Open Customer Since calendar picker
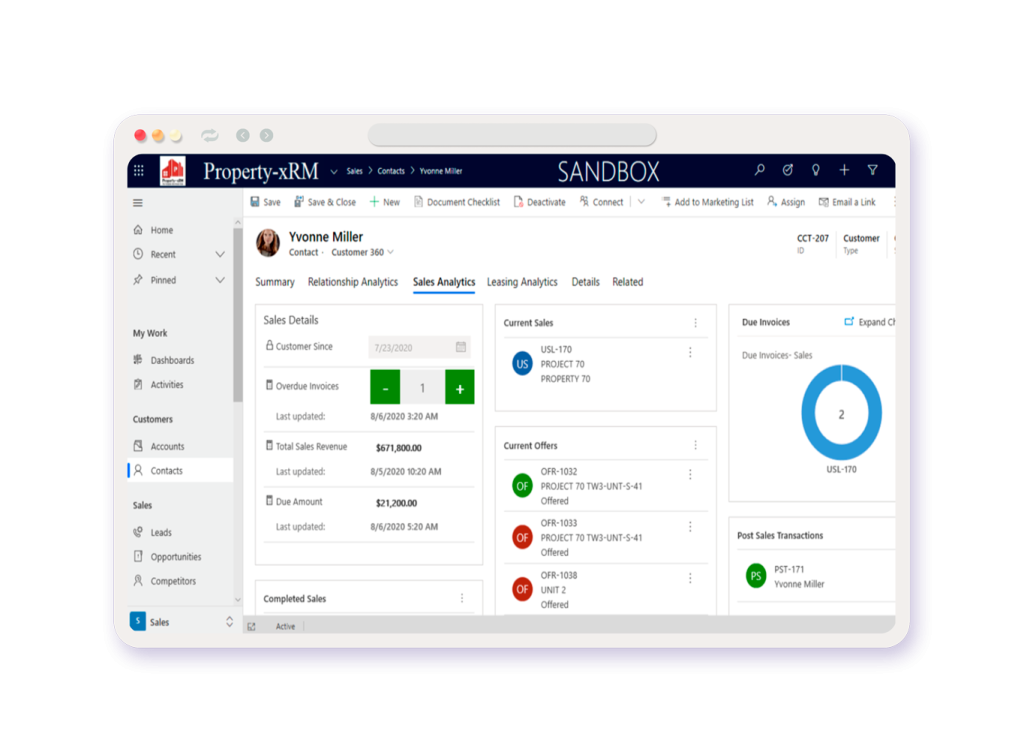This screenshot has height=749, width=1024. tap(461, 347)
